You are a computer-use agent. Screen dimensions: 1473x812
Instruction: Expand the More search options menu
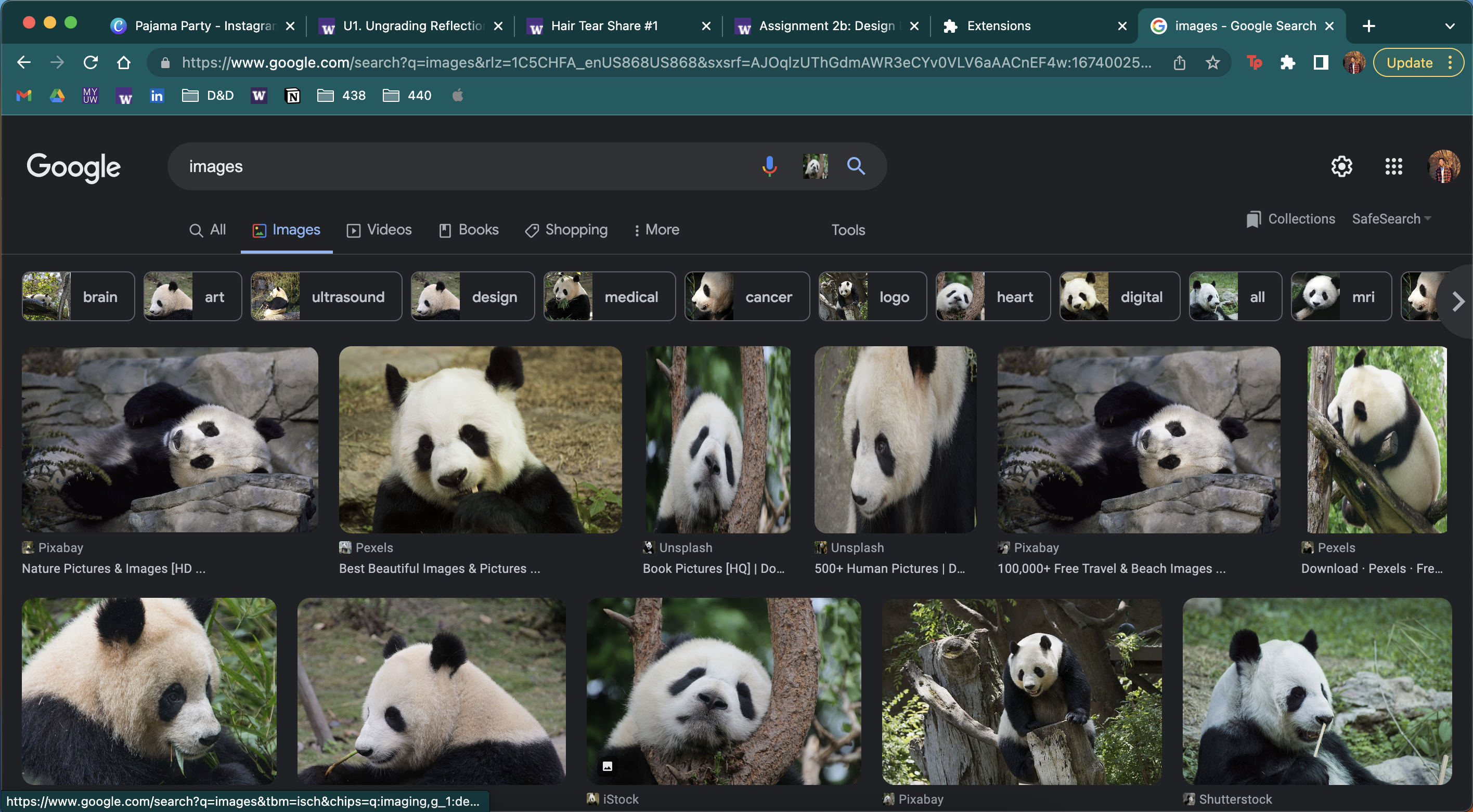pos(656,230)
